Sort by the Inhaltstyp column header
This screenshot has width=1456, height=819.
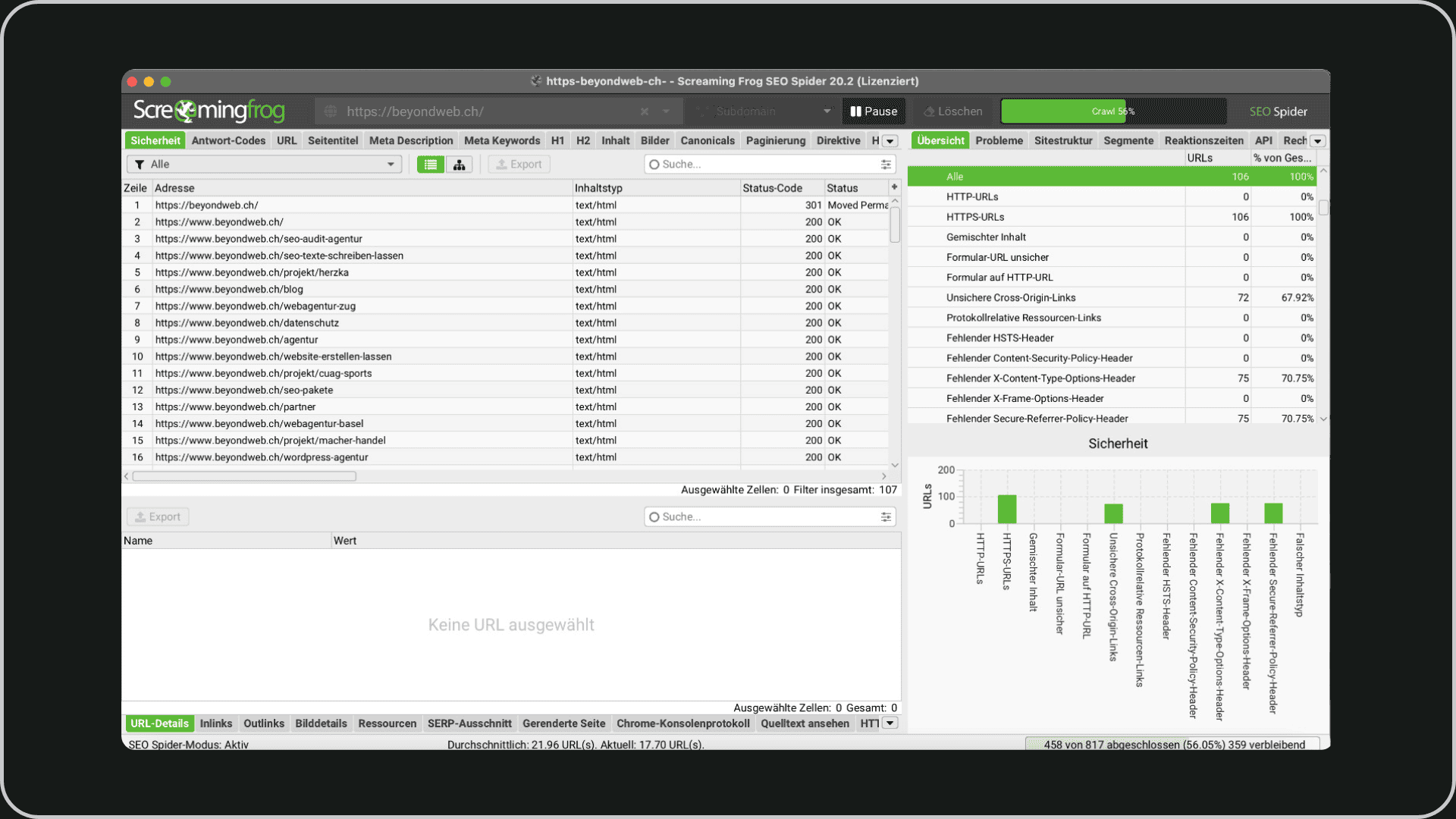point(656,188)
